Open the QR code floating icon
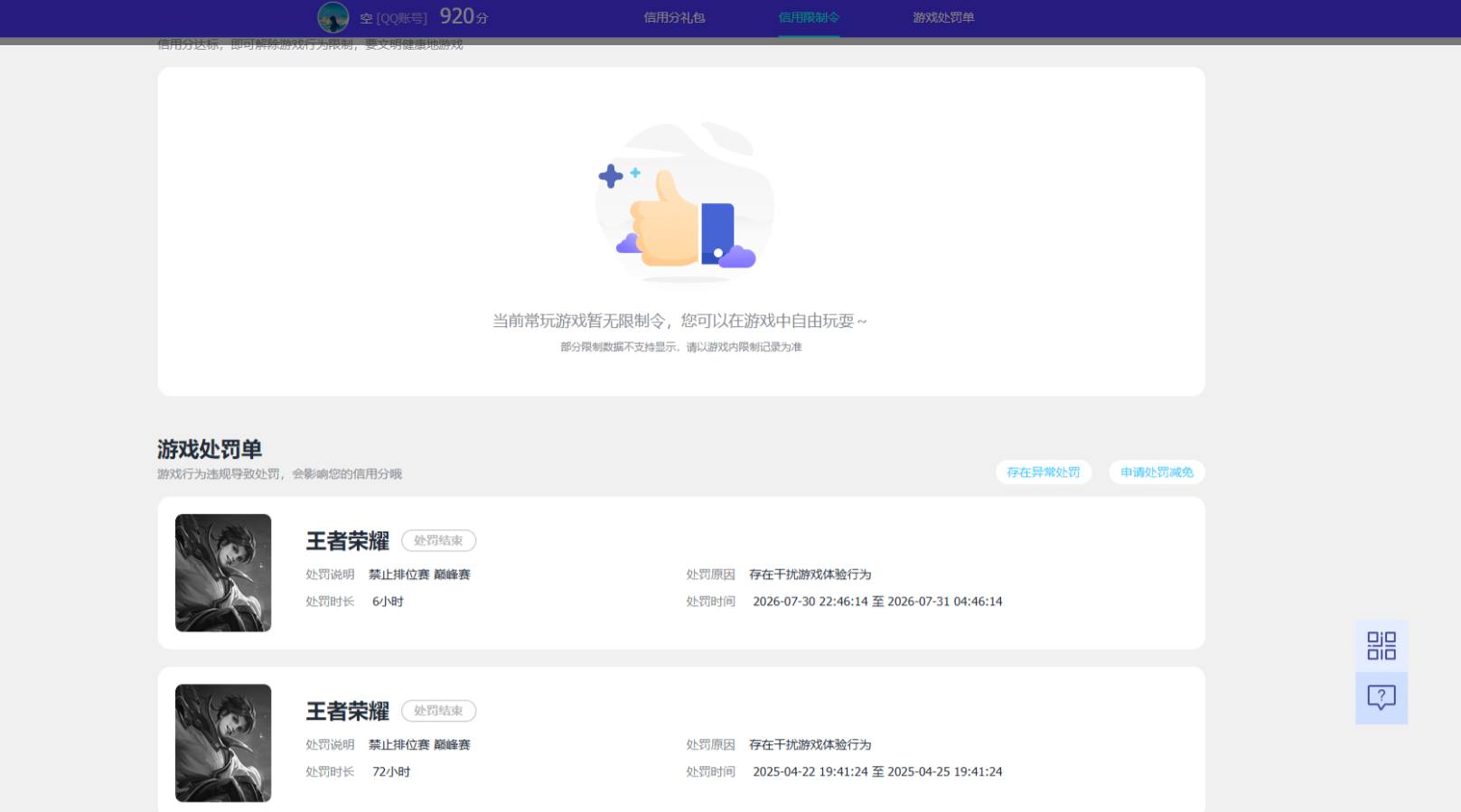The image size is (1461, 812). (x=1381, y=646)
